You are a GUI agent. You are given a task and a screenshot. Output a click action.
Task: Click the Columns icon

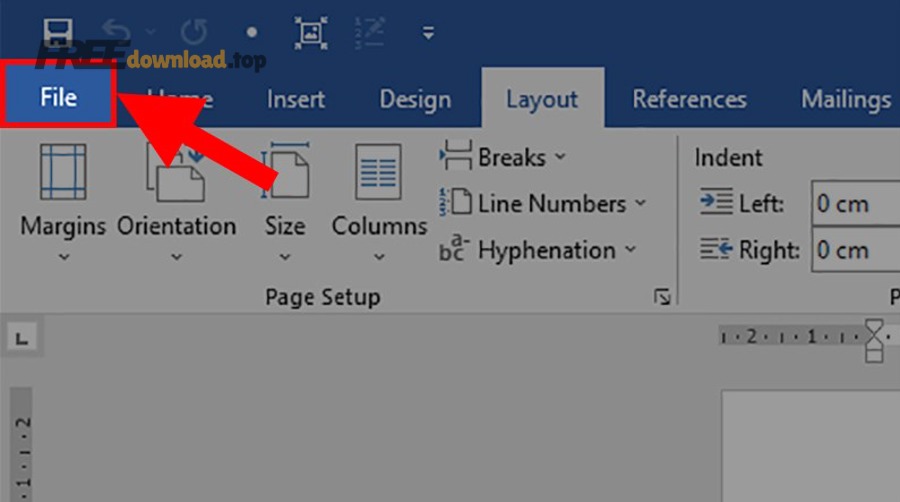click(x=378, y=172)
